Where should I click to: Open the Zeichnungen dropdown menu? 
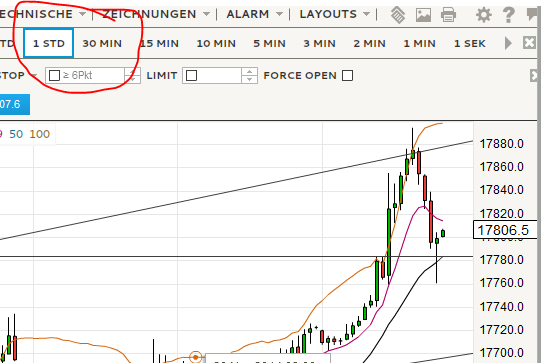pyautogui.click(x=156, y=14)
